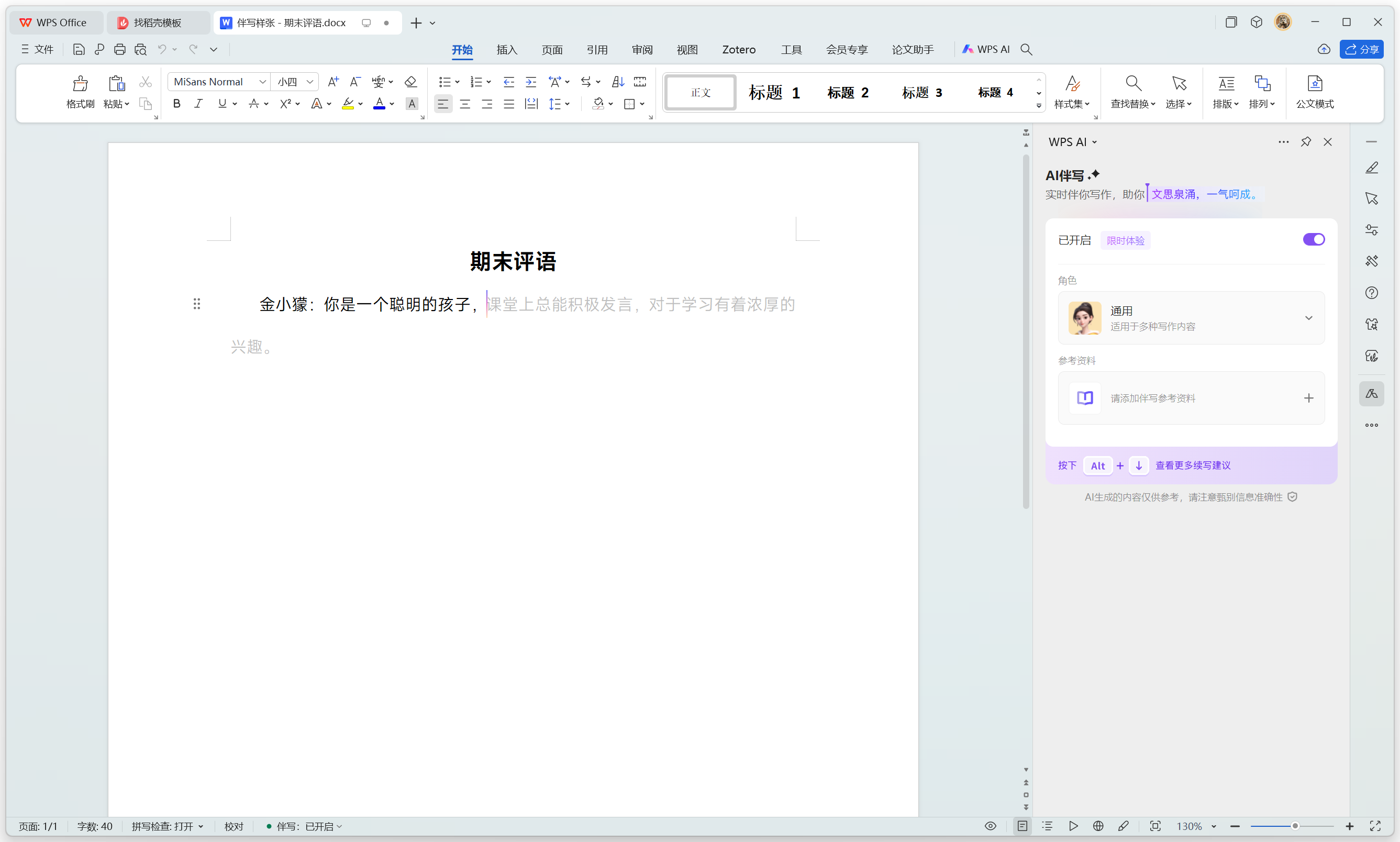Click the Bold formatting icon
The image size is (1400, 842).
point(176,104)
